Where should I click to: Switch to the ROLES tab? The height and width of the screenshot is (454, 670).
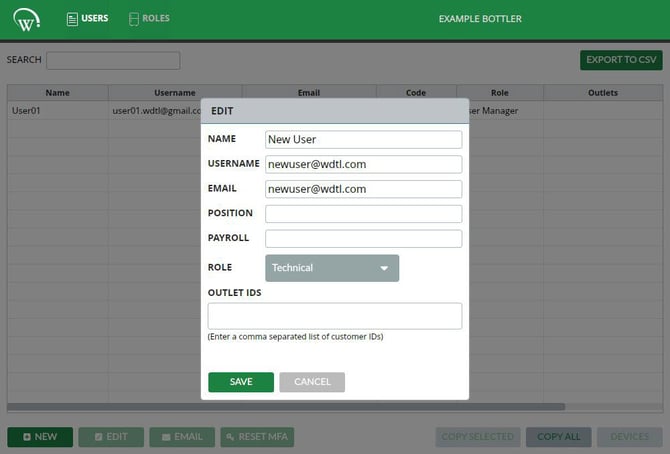tap(149, 18)
